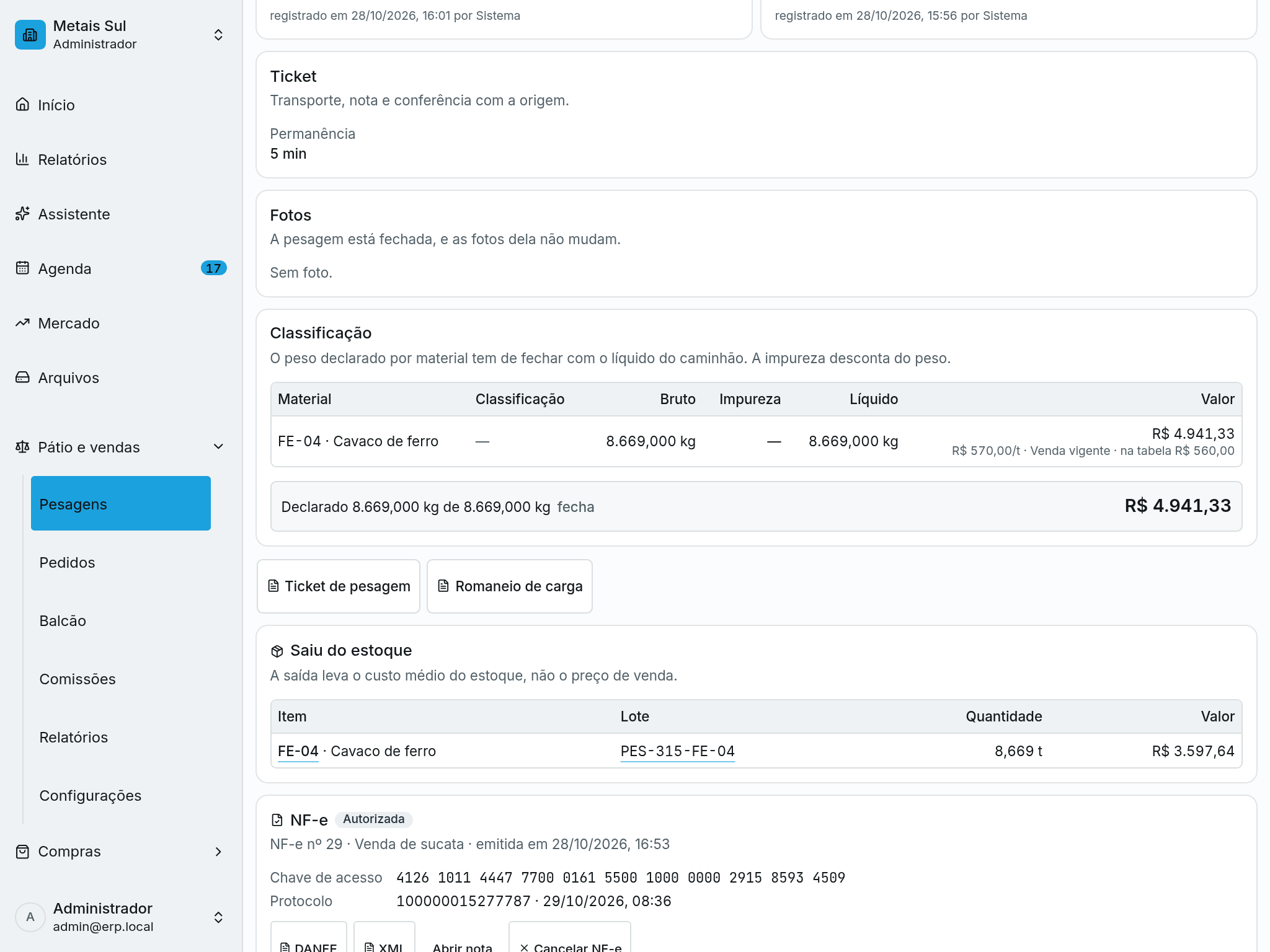Open Relatórios under Pátio e vendas
This screenshot has width=1270, height=952.
point(121,738)
